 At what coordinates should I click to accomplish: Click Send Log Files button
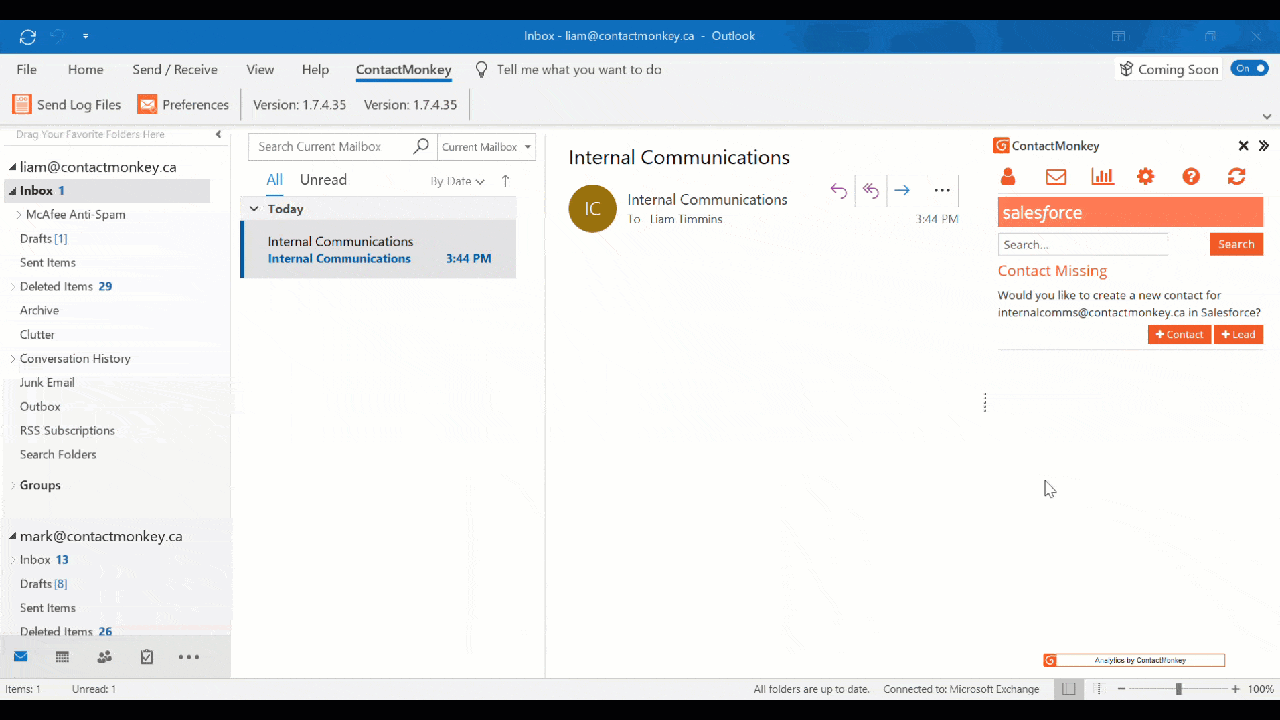click(67, 104)
